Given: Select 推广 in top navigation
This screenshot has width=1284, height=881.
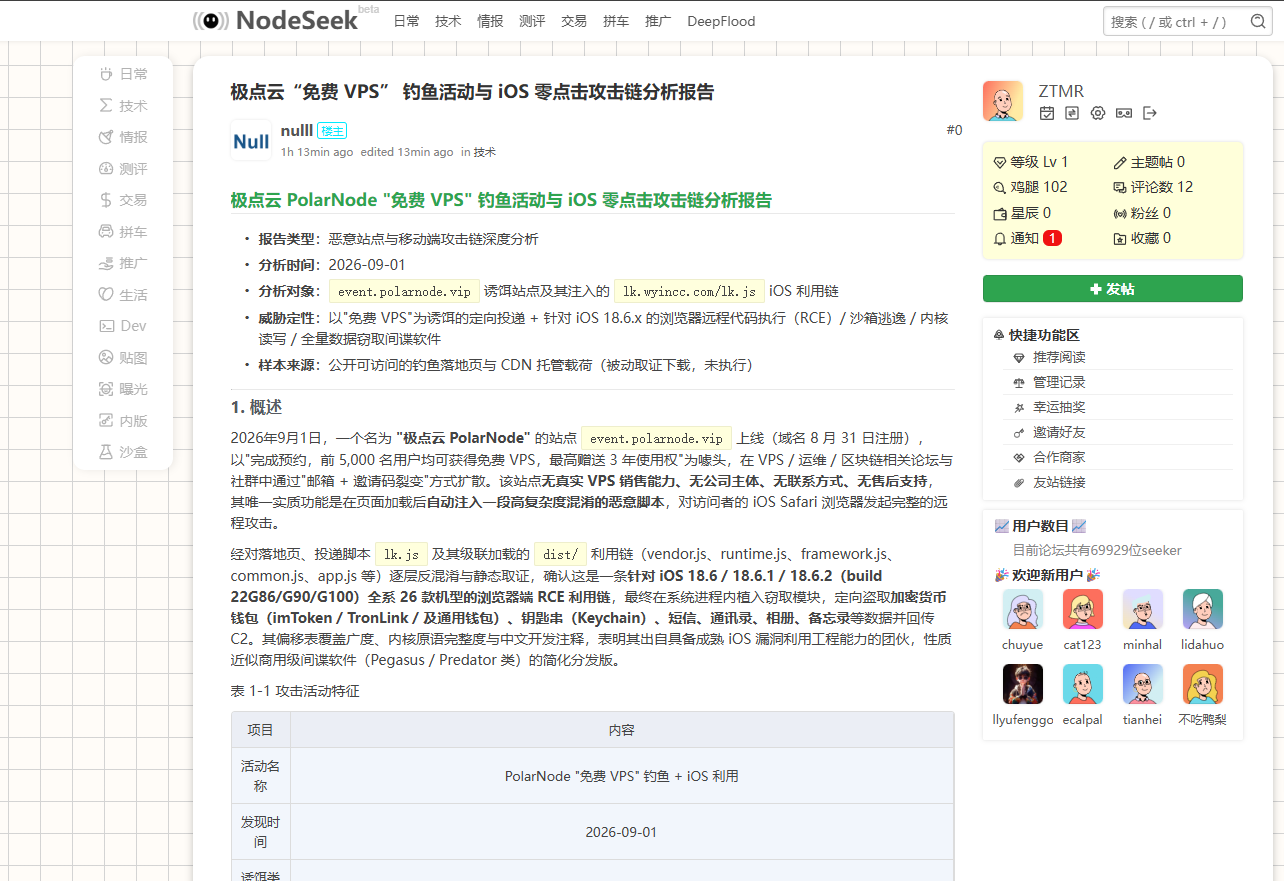Looking at the screenshot, I should coord(658,21).
